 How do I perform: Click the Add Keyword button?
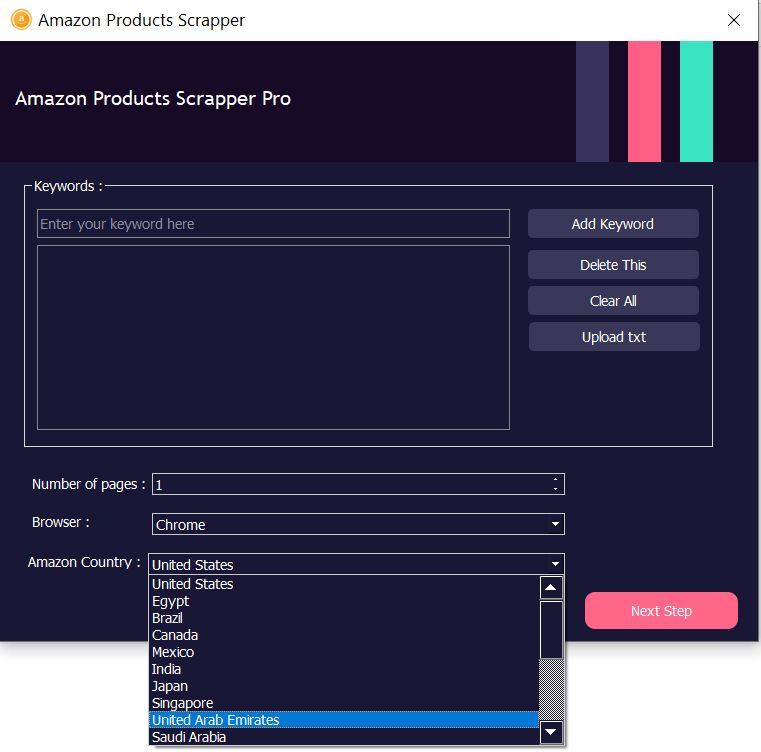click(613, 224)
